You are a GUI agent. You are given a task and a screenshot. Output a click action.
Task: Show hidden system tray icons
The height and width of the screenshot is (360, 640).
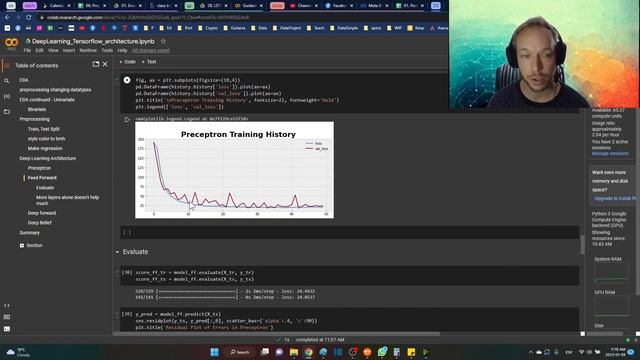tap(531, 352)
